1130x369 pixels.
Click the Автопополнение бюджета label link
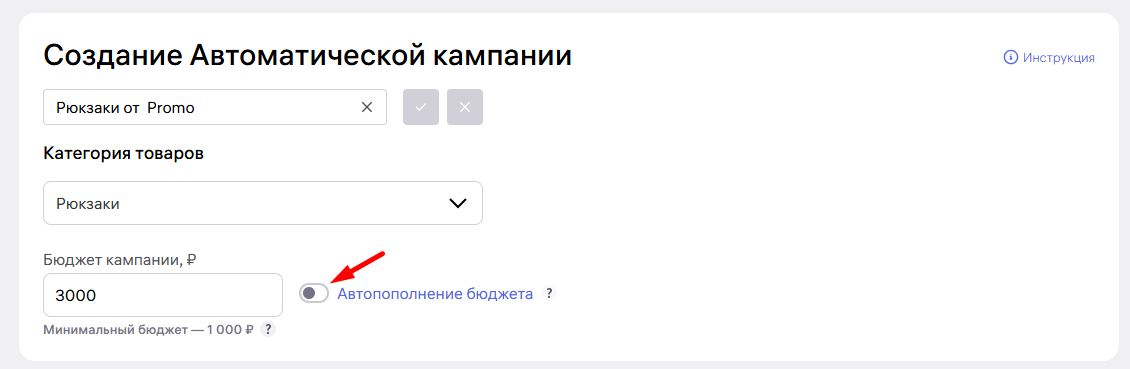tap(435, 293)
